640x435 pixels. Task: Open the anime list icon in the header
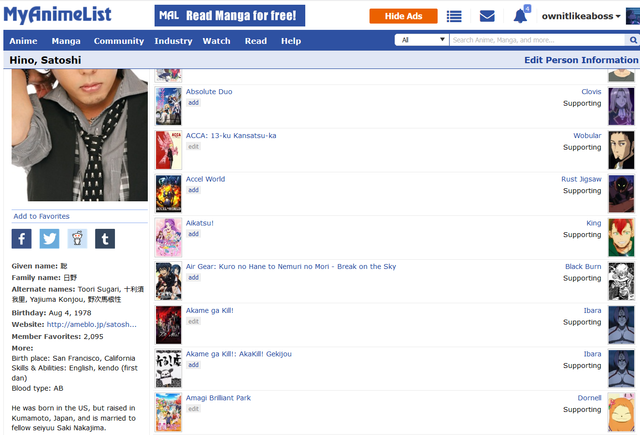coord(454,16)
